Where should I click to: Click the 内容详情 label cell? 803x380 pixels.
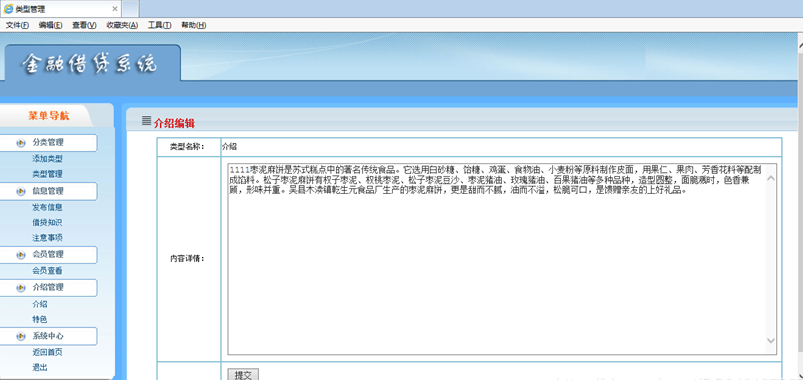[x=189, y=259]
